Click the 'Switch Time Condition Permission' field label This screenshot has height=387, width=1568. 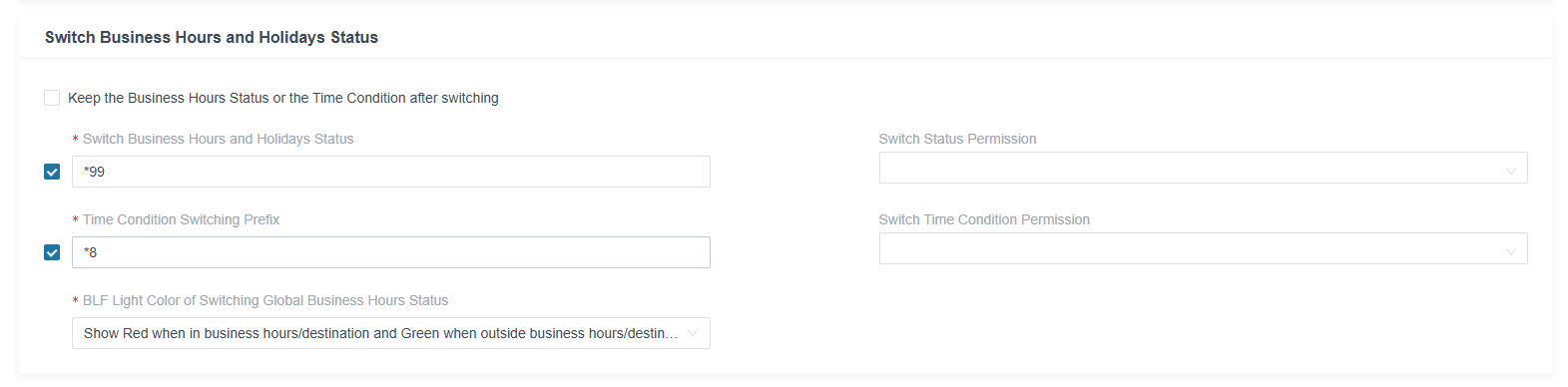point(984,219)
